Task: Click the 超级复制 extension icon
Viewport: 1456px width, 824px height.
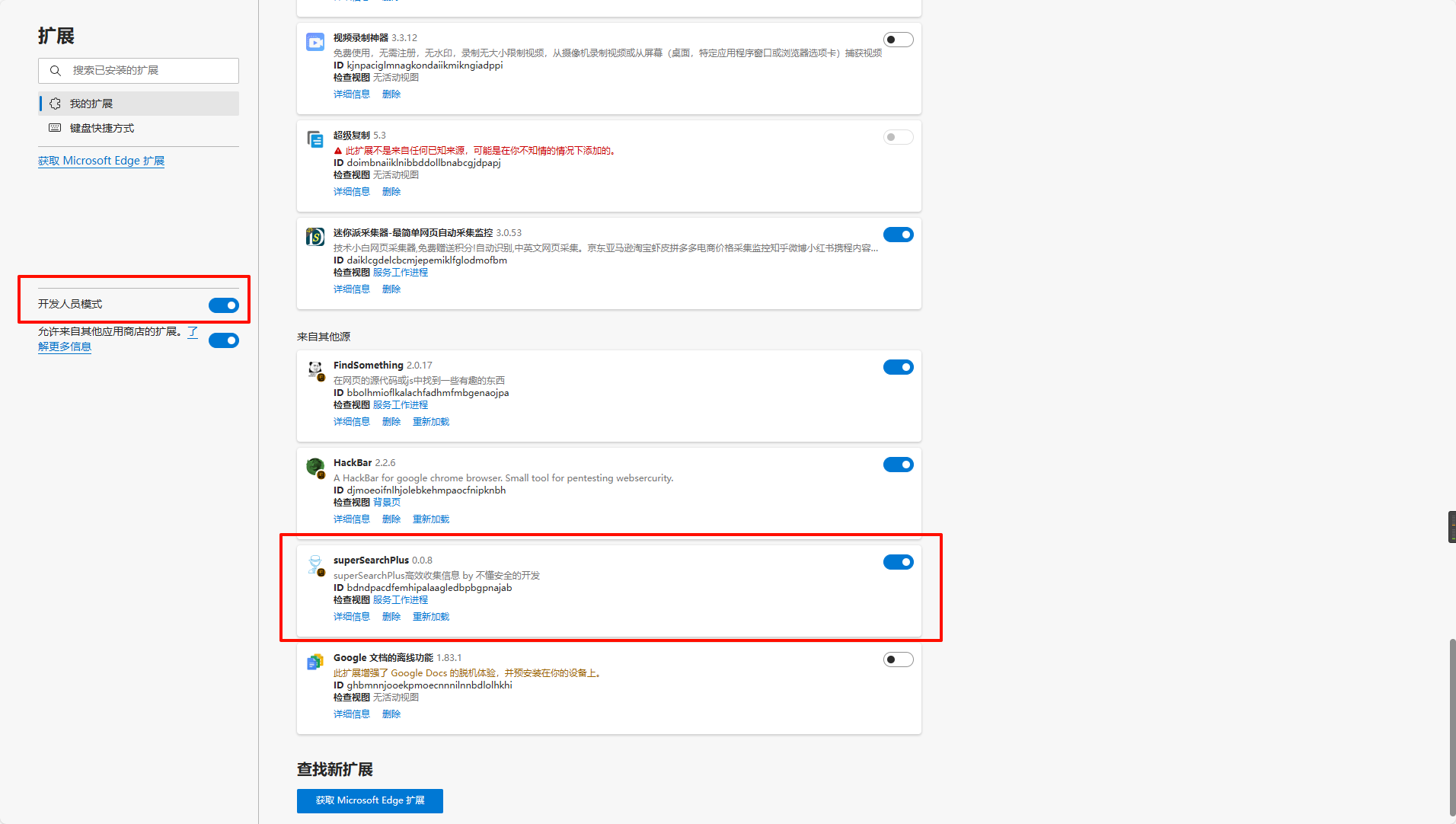Action: click(315, 139)
